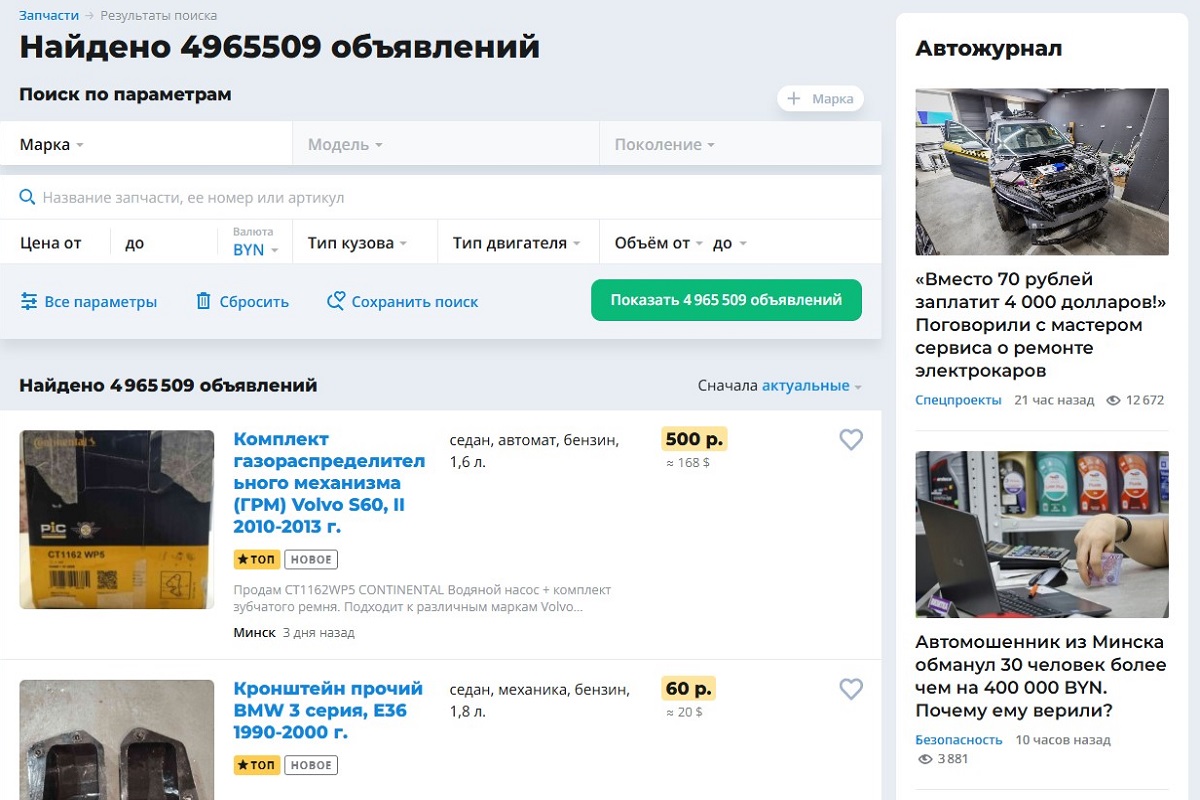Viewport: 1200px width, 800px height.
Task: Open the Спецпроекты category link
Action: (x=958, y=400)
